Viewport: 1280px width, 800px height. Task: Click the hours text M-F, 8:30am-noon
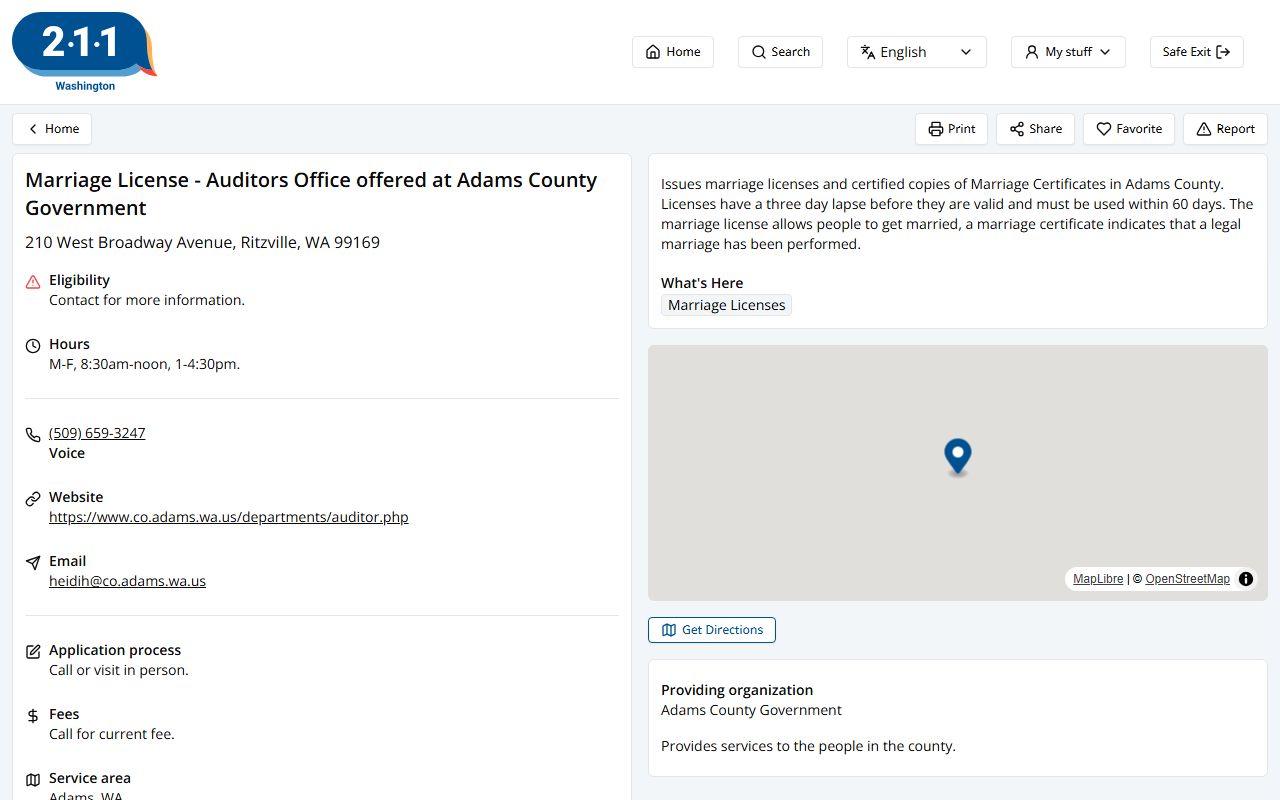pos(144,364)
